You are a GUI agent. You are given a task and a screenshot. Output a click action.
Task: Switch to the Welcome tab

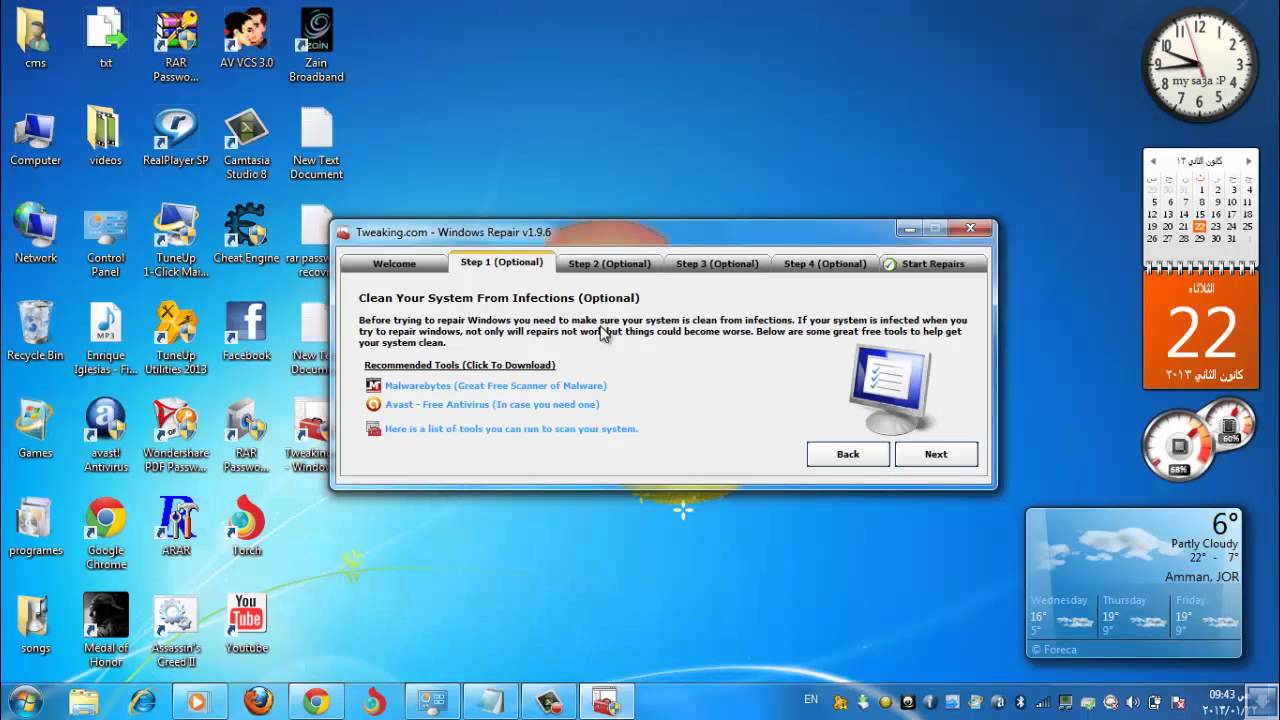(x=394, y=264)
